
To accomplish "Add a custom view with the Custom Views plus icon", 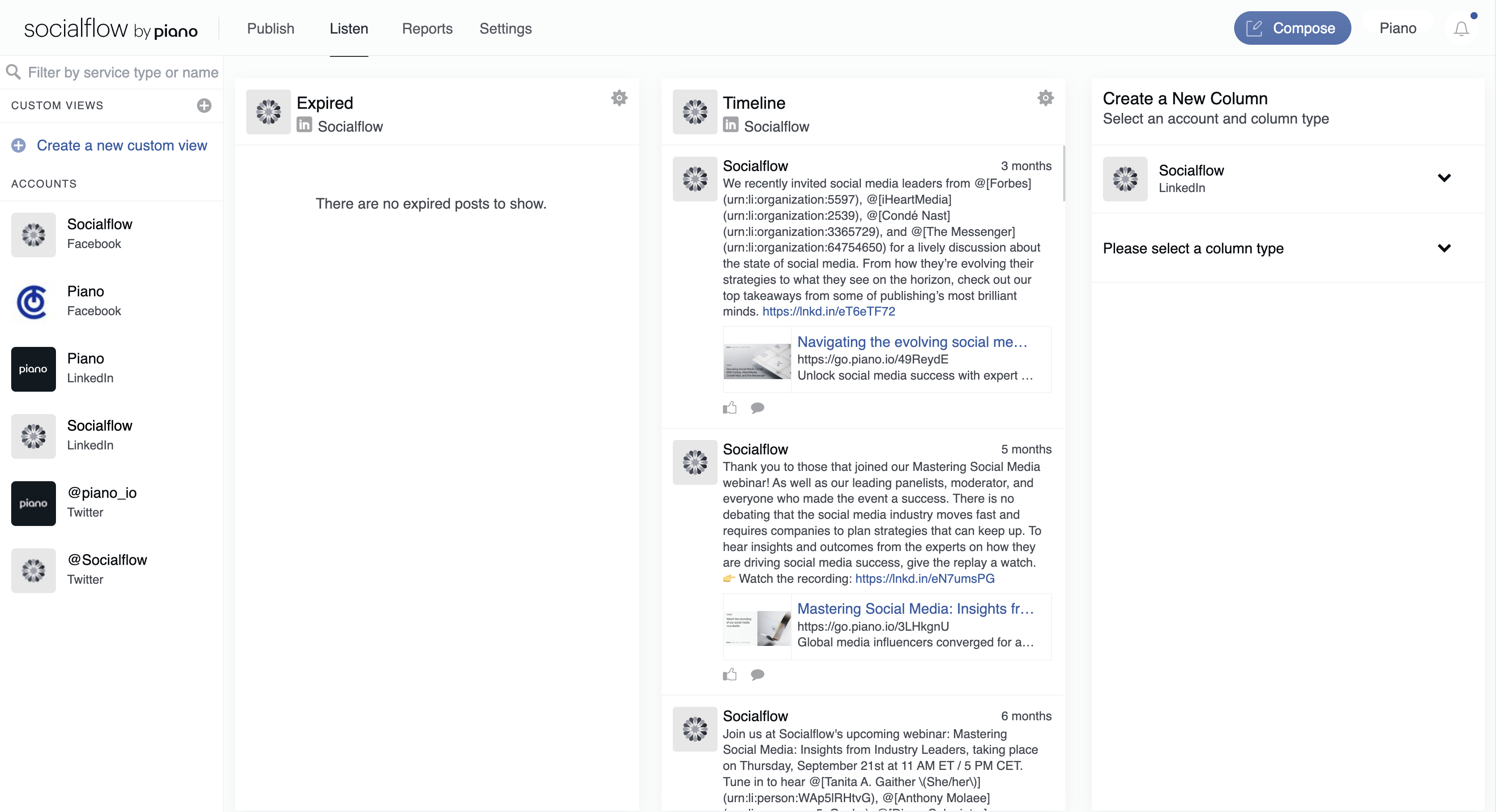I will click(x=204, y=105).
